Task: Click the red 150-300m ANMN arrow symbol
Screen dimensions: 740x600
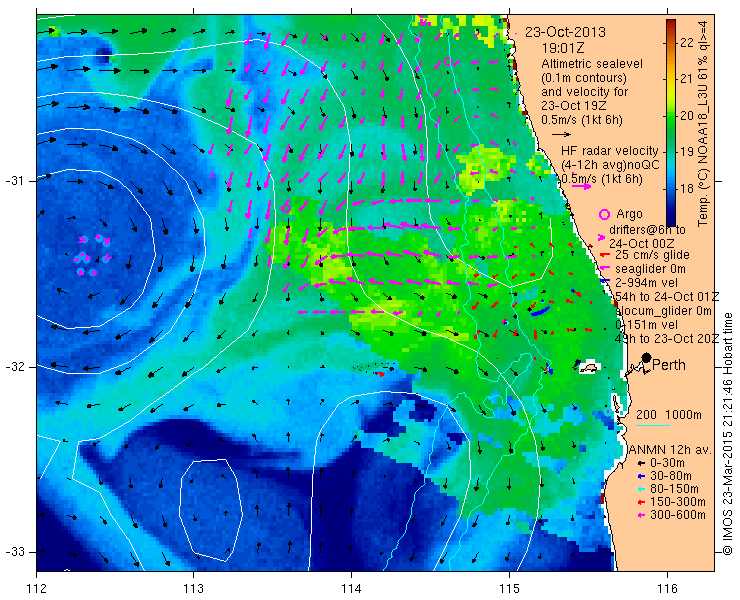Action: [x=641, y=502]
